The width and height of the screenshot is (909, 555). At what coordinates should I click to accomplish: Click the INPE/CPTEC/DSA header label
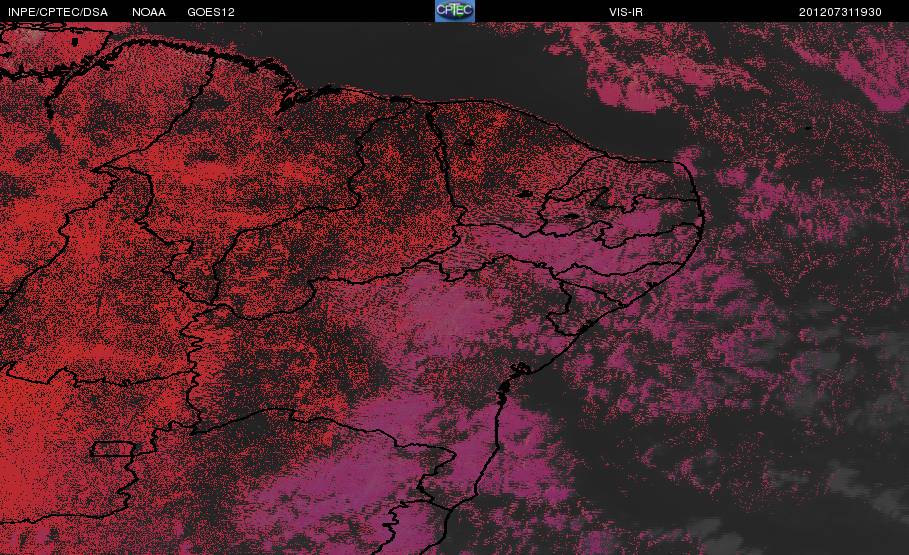pyautogui.click(x=58, y=12)
